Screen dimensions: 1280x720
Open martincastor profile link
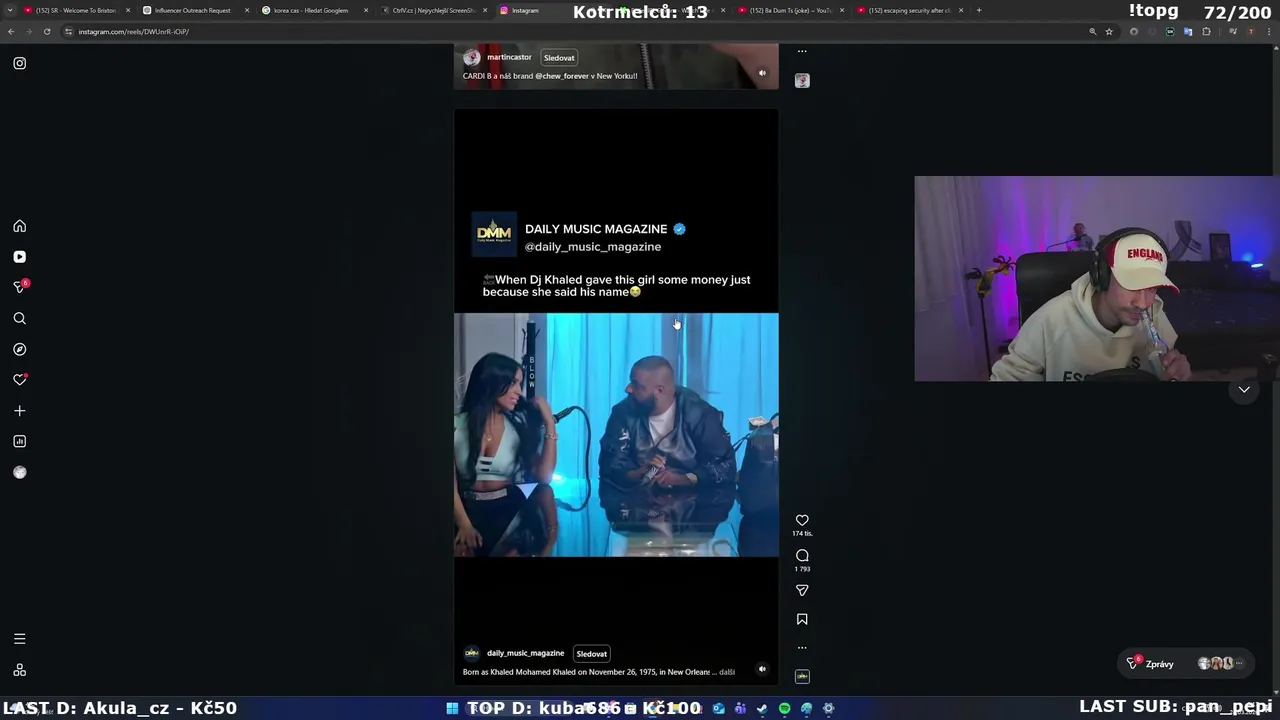[x=509, y=57]
